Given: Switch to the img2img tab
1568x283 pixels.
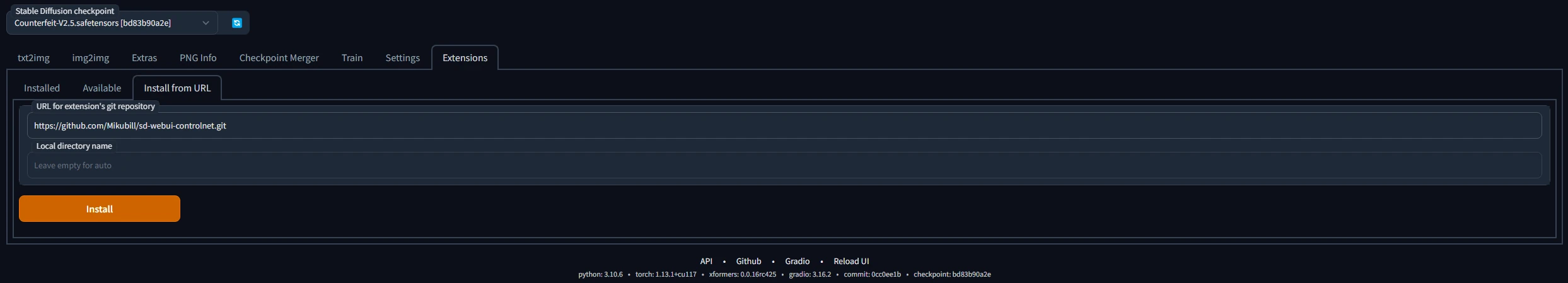Looking at the screenshot, I should pos(91,58).
